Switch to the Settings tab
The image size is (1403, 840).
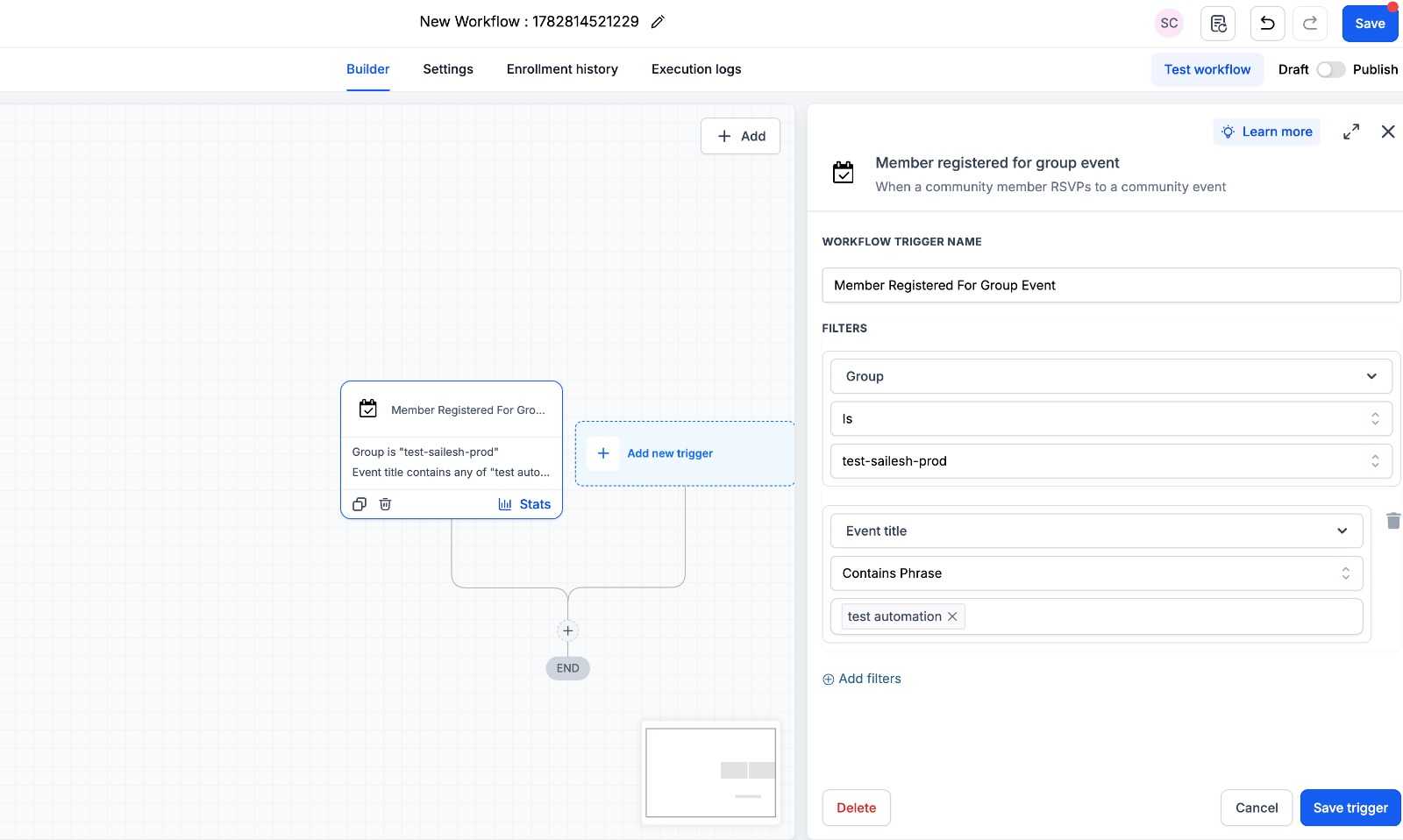click(x=448, y=69)
